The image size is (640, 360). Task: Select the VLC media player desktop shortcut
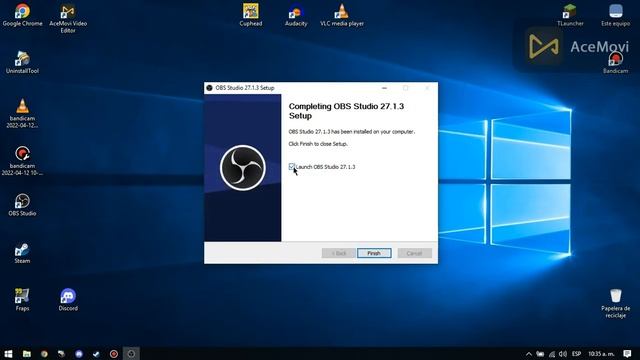pos(342,16)
